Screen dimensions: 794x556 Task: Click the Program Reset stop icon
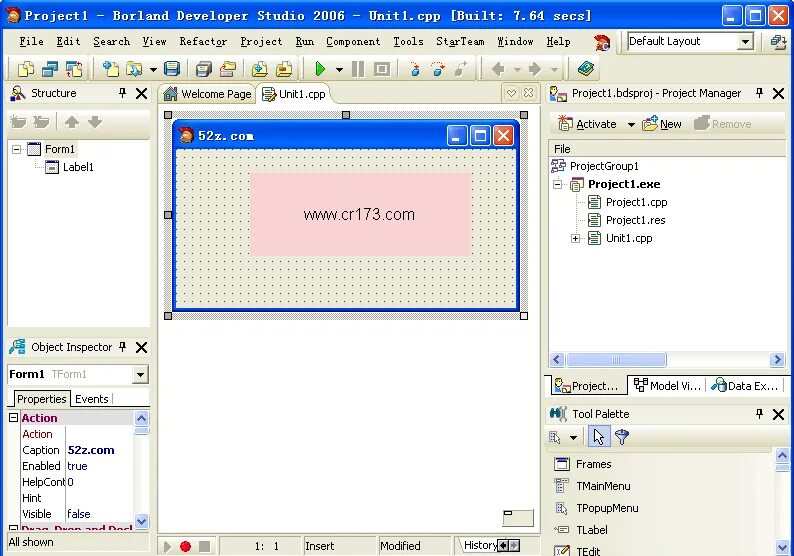[x=382, y=68]
